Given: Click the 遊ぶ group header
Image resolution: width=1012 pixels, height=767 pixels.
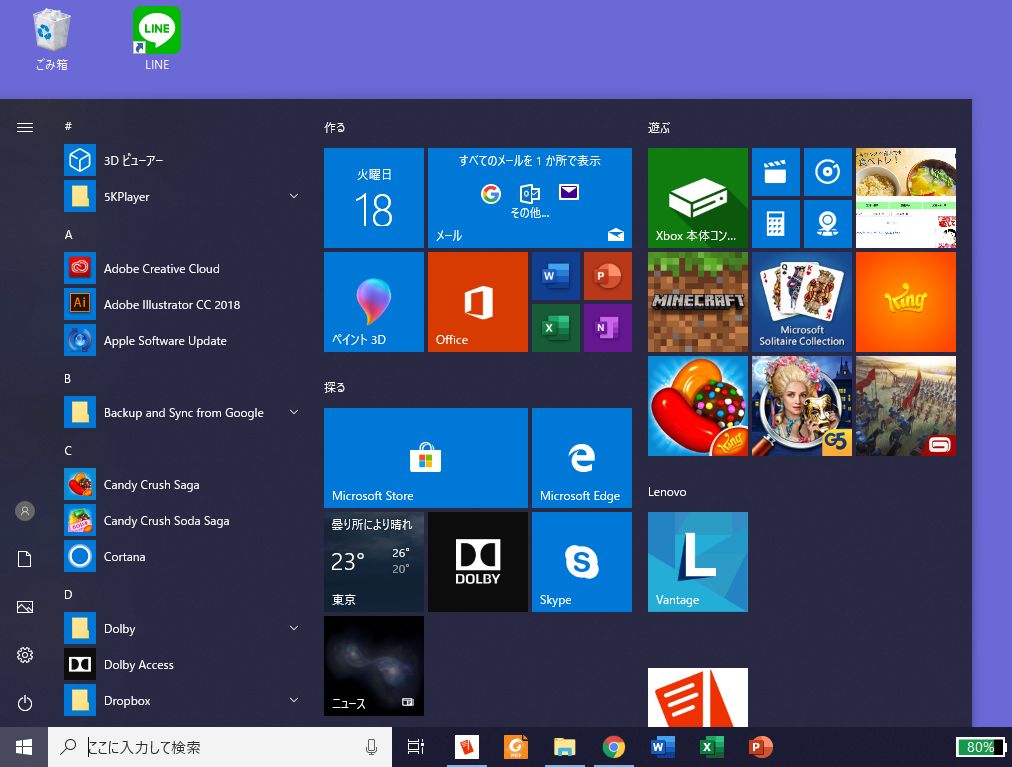Looking at the screenshot, I should (x=659, y=127).
